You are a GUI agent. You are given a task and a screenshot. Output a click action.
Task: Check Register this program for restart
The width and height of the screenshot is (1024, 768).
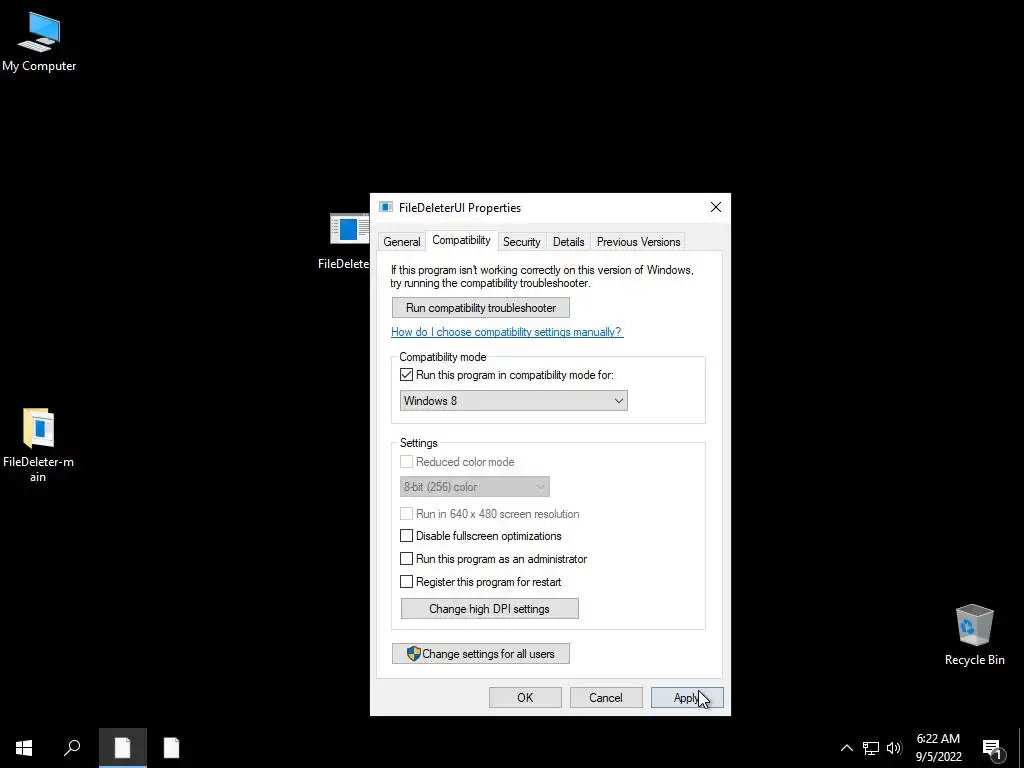pyautogui.click(x=406, y=582)
